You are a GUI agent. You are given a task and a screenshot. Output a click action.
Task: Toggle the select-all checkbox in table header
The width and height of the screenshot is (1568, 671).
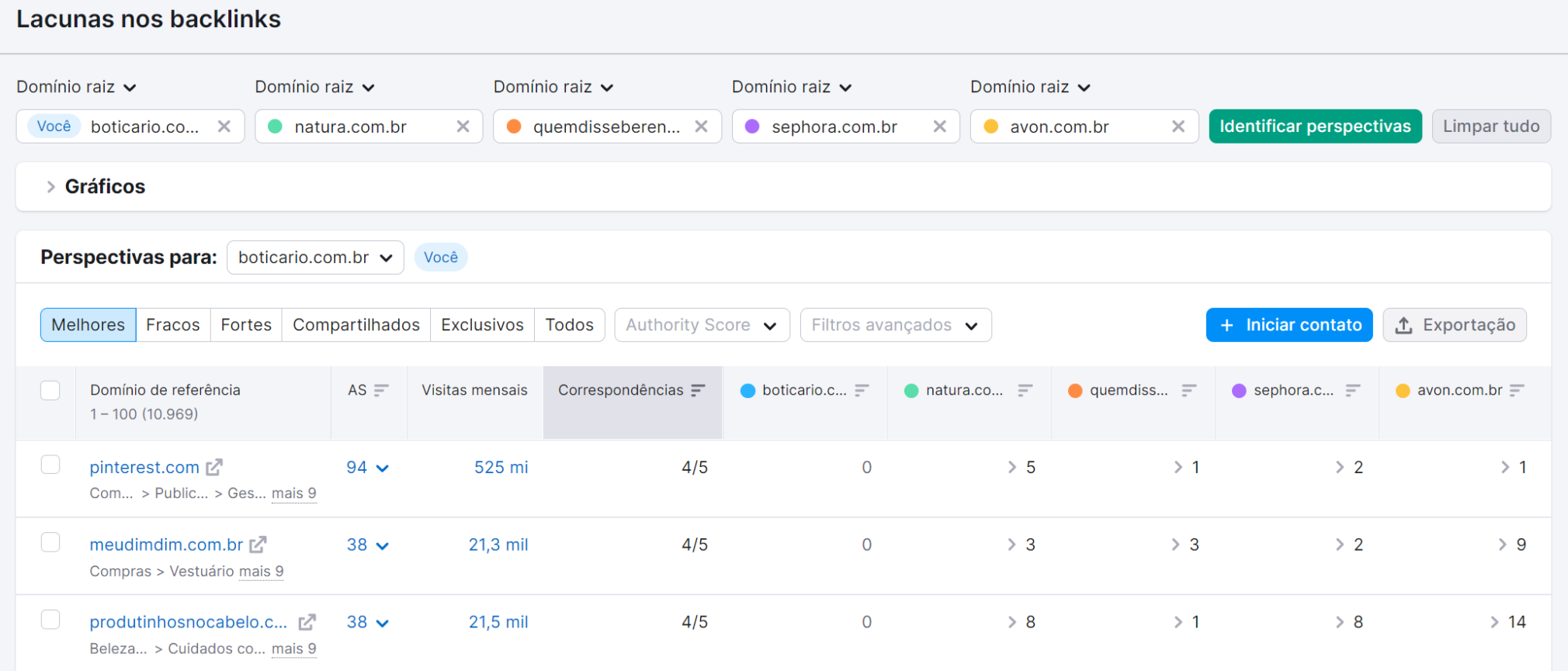coord(50,390)
